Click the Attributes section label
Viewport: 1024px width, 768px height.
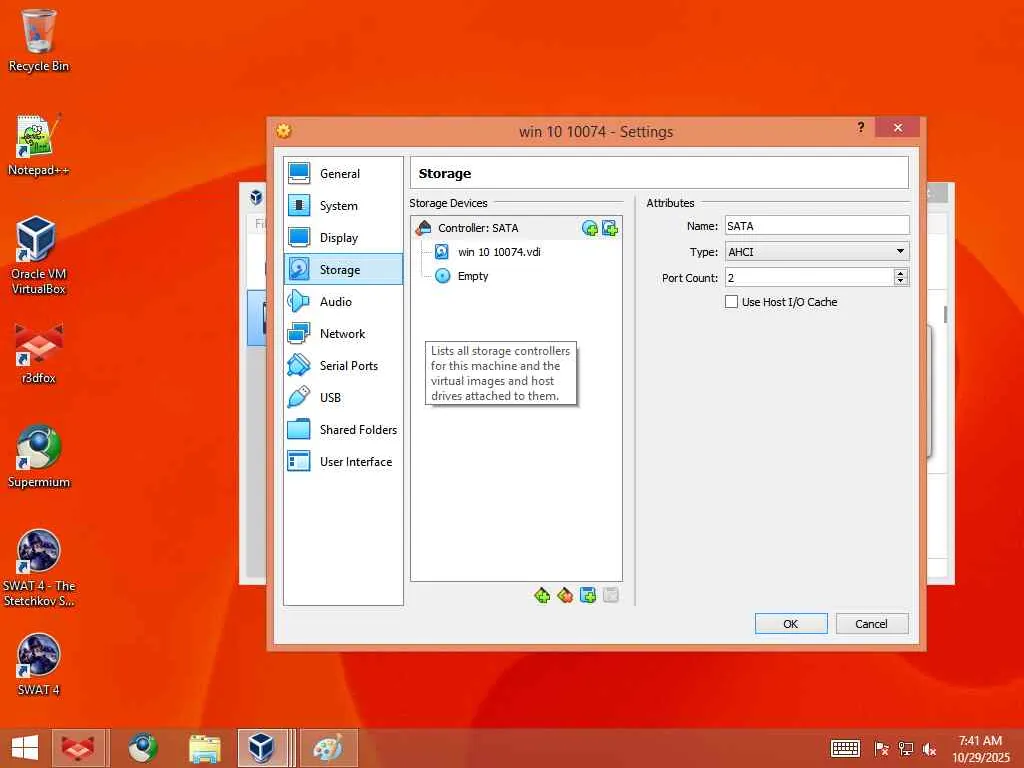(670, 203)
